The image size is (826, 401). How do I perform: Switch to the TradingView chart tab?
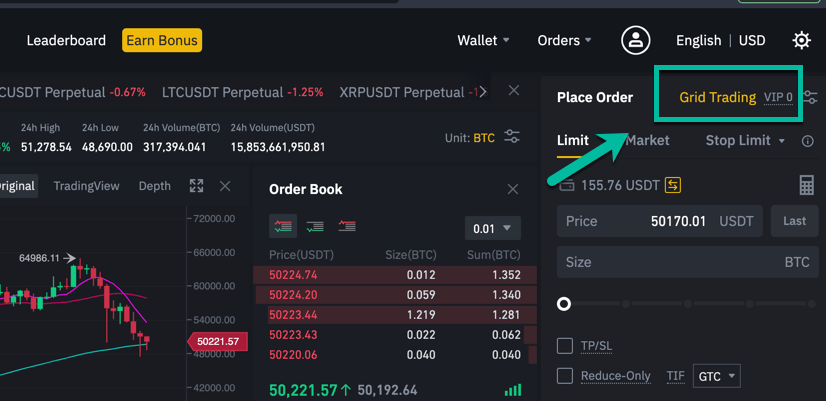point(86,186)
